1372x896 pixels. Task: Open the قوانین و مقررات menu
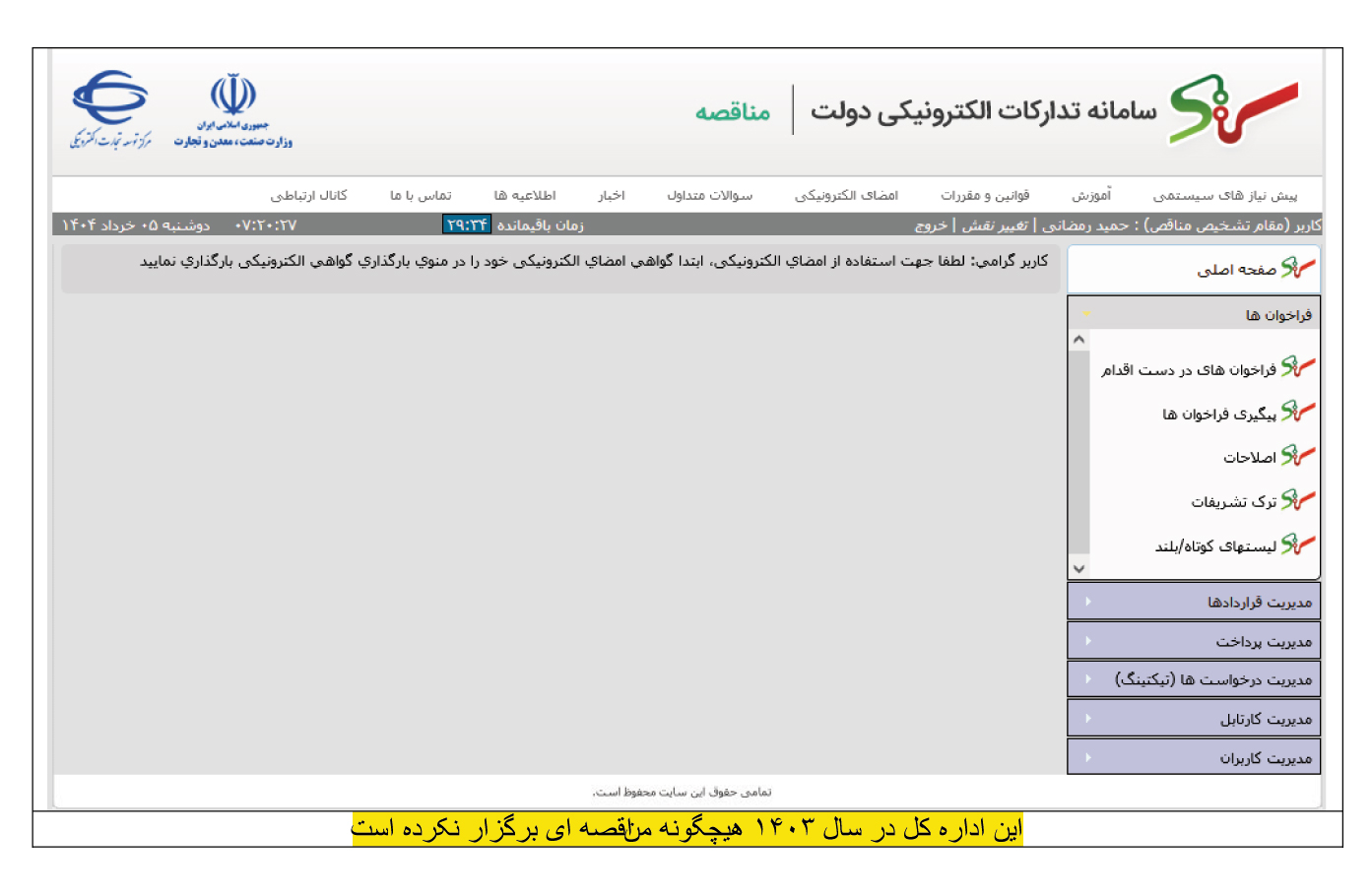[x=985, y=195]
